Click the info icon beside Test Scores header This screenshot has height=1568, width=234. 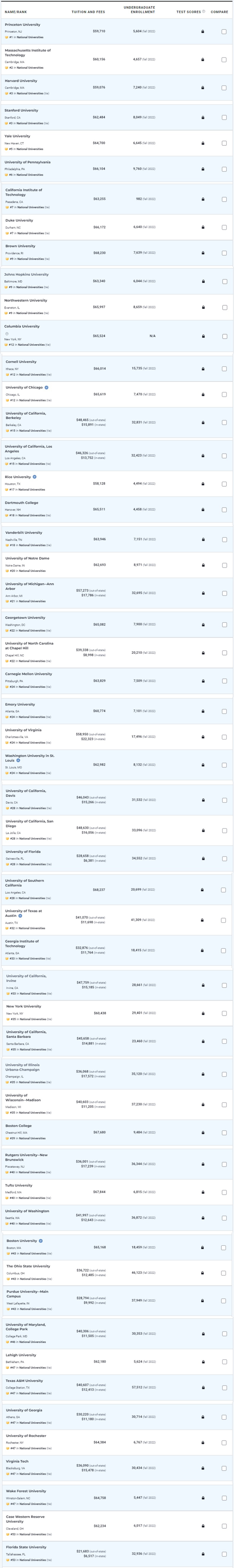pyautogui.click(x=204, y=12)
